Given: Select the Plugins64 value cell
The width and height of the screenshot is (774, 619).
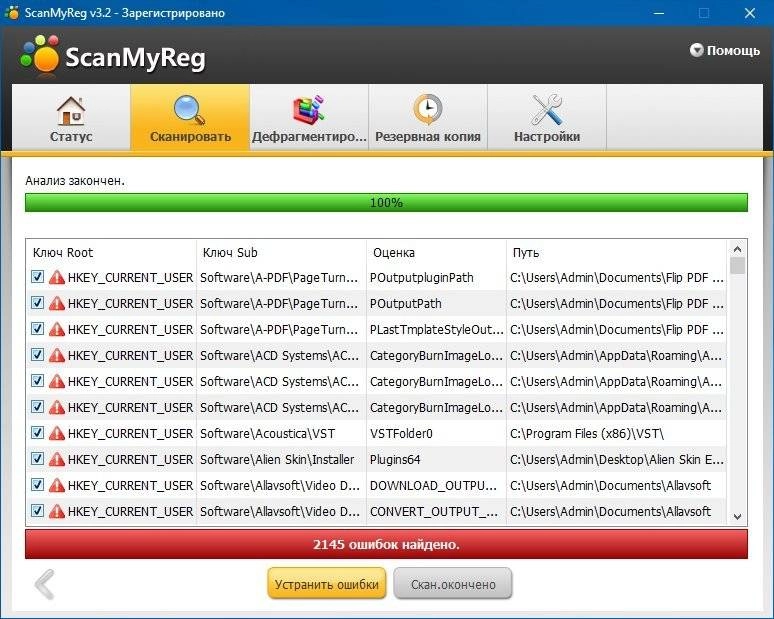Looking at the screenshot, I should [436, 460].
